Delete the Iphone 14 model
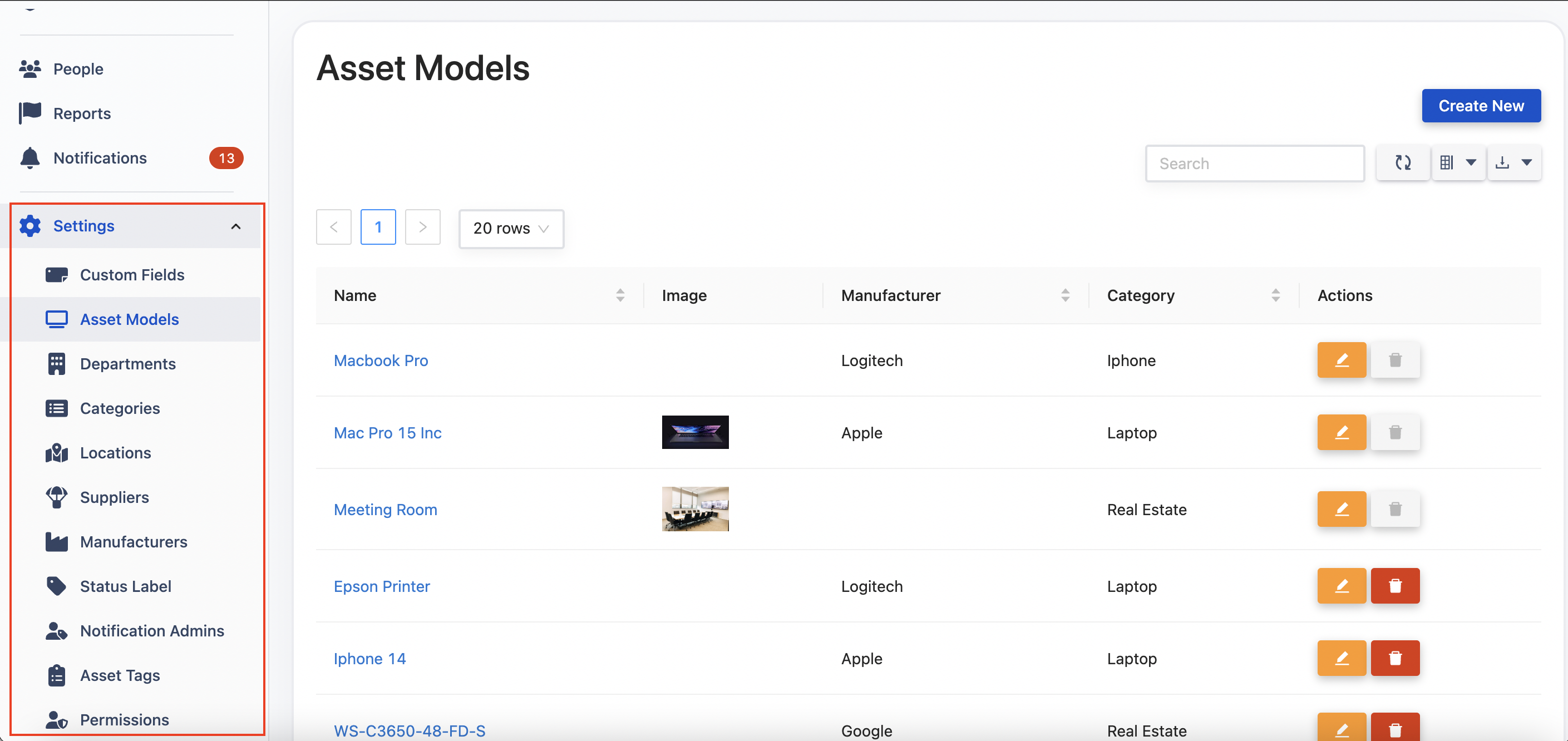The image size is (1568, 741). (x=1394, y=658)
